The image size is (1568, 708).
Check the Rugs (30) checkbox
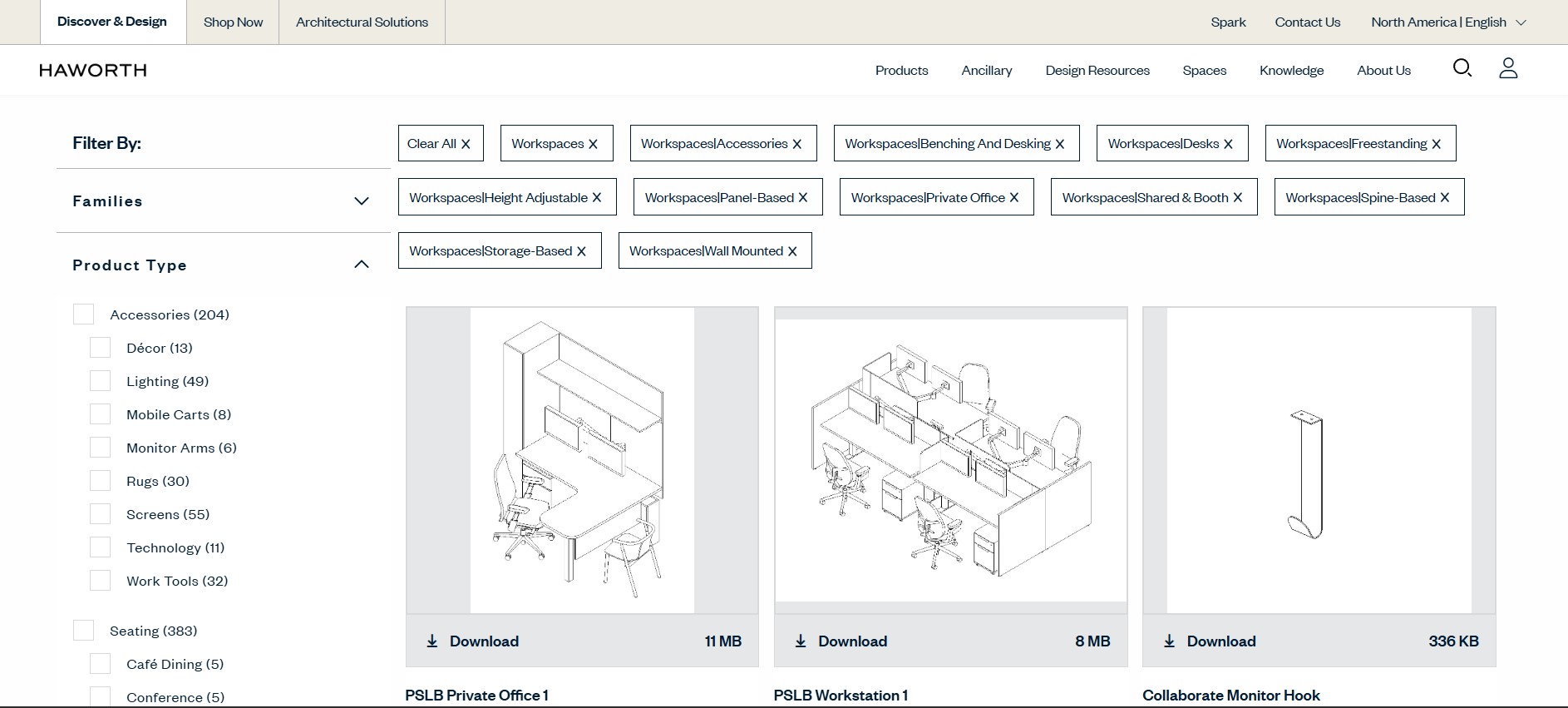100,480
